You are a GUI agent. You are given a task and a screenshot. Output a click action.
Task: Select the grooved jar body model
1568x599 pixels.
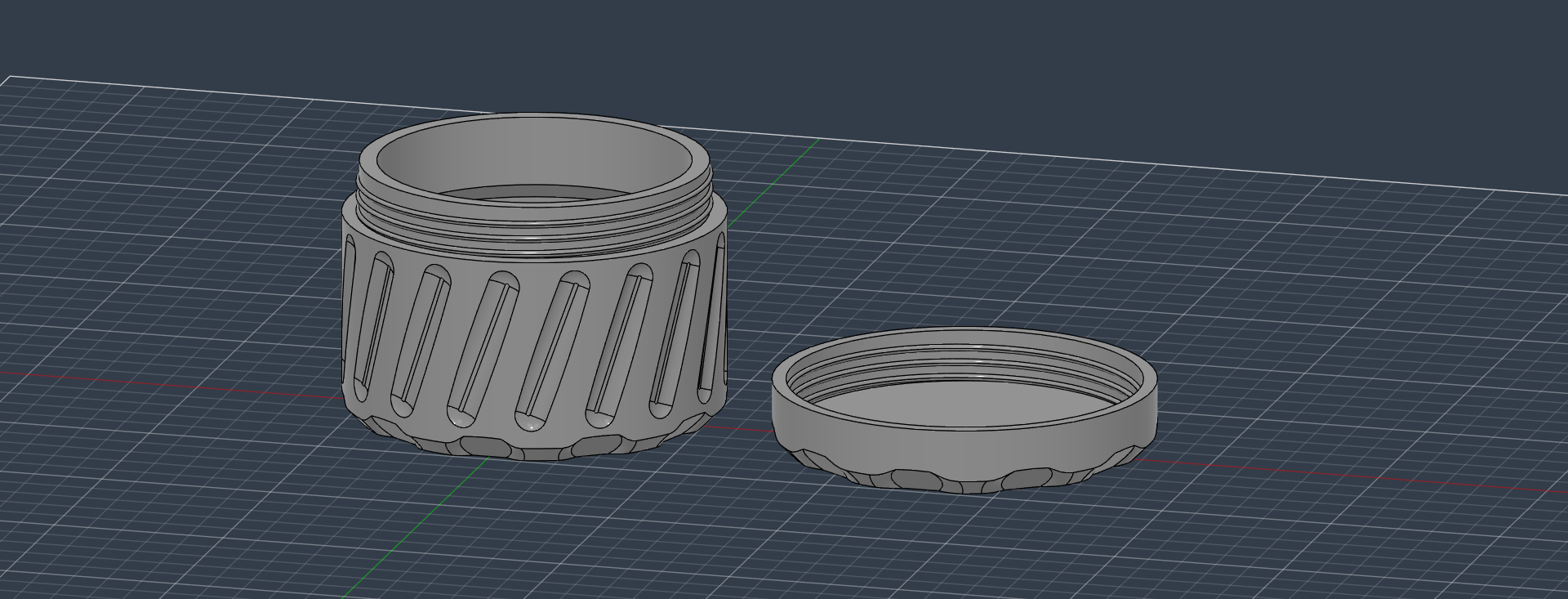[x=534, y=287]
